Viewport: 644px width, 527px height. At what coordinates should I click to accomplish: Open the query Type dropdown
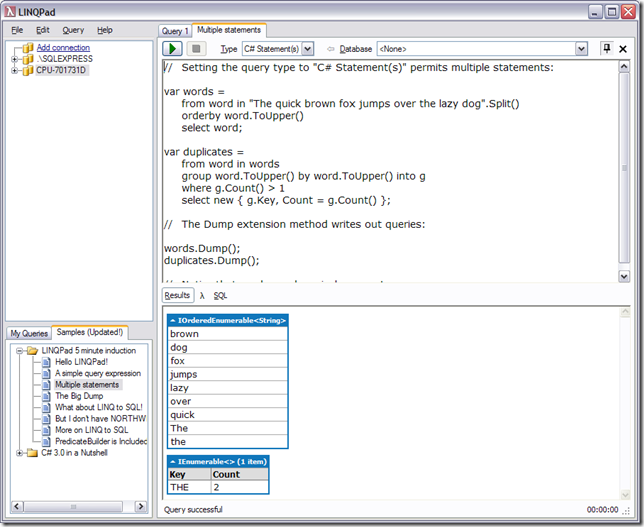click(x=307, y=48)
